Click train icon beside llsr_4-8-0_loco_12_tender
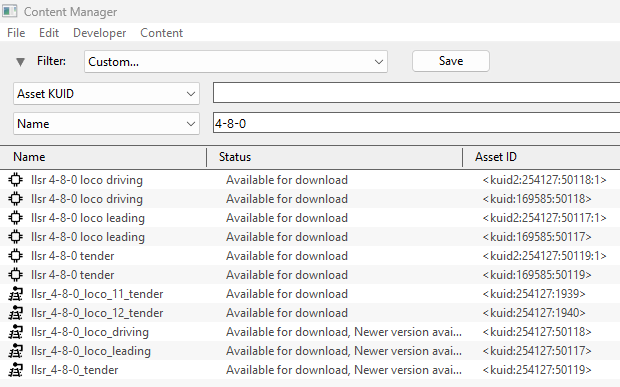 click(x=15, y=313)
